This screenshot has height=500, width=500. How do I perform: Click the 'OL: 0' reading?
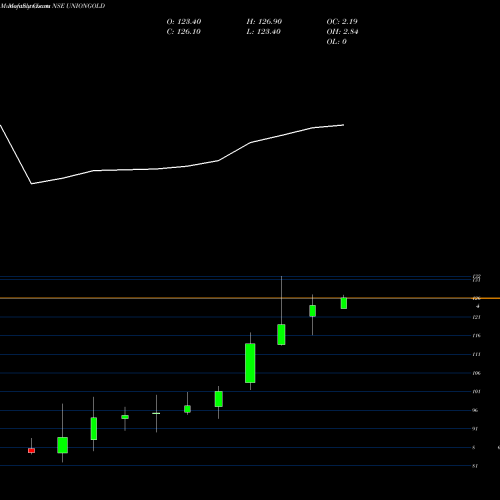(x=337, y=42)
